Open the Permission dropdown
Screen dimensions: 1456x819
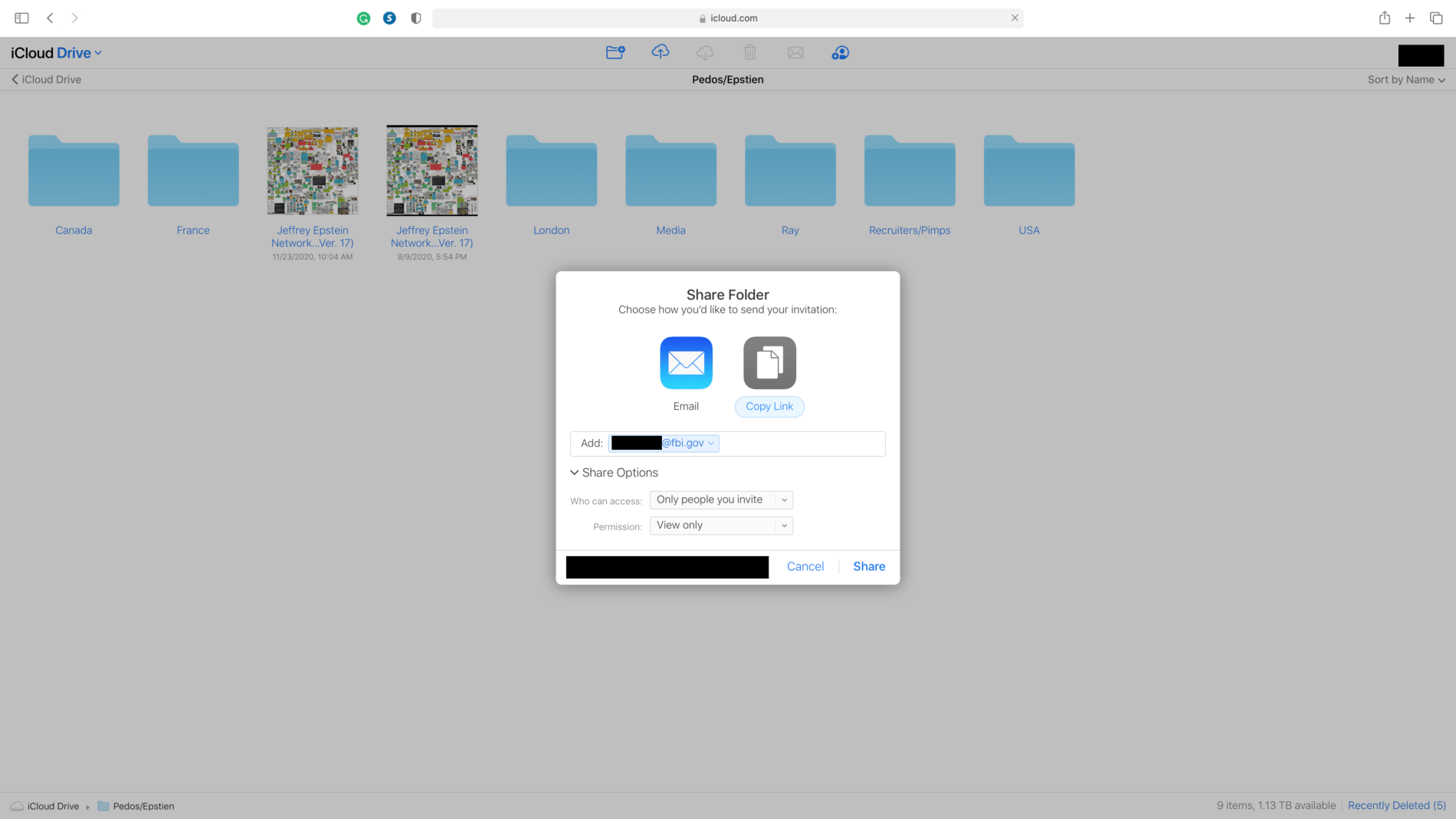click(720, 526)
